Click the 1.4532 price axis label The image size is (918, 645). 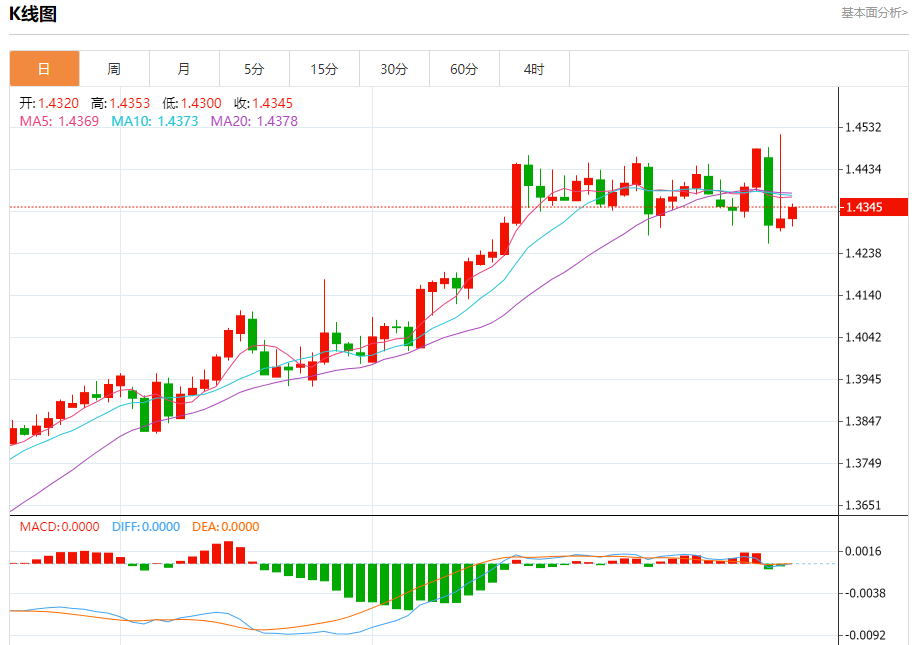[863, 128]
